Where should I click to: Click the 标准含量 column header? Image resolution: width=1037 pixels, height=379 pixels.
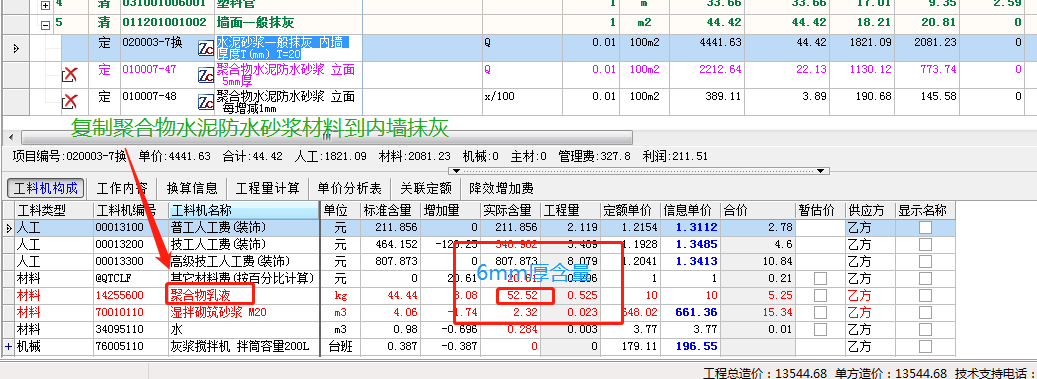tap(390, 211)
